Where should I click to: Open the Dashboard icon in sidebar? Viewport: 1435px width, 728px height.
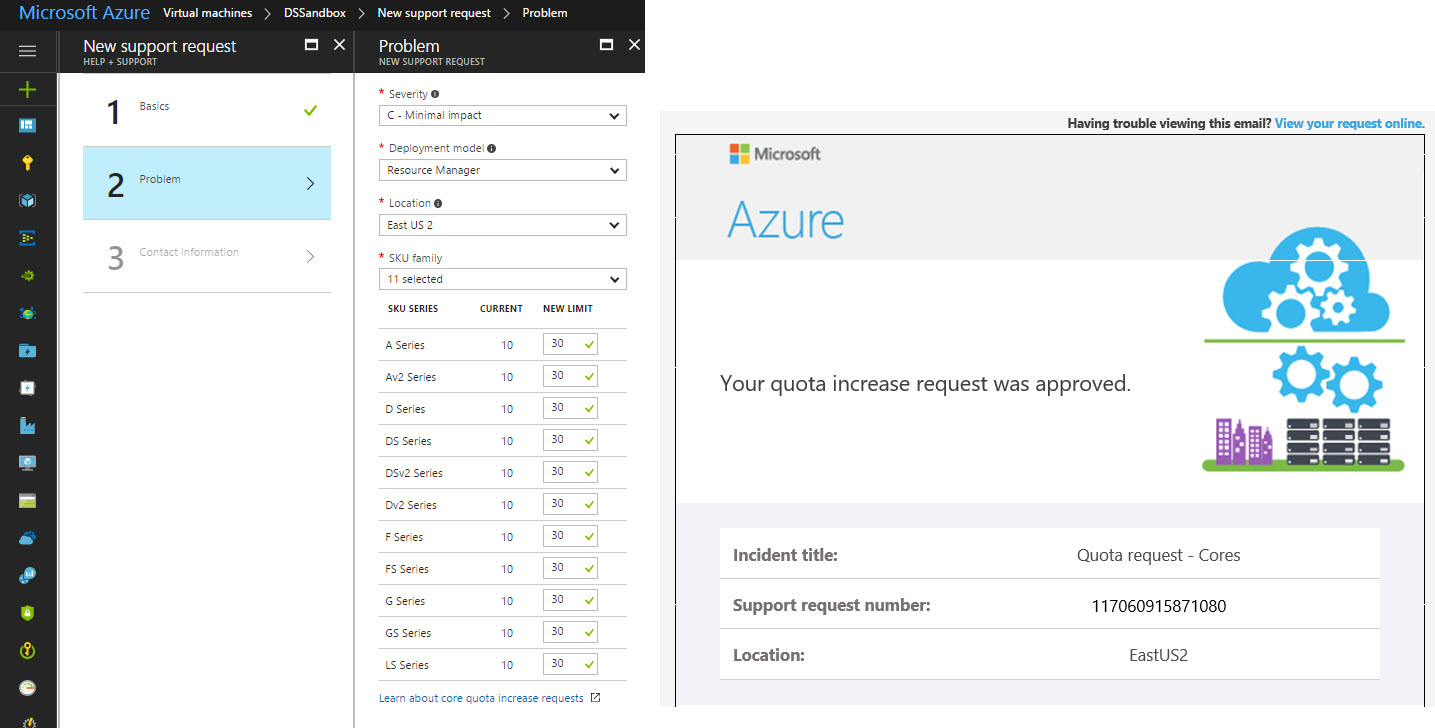click(27, 126)
